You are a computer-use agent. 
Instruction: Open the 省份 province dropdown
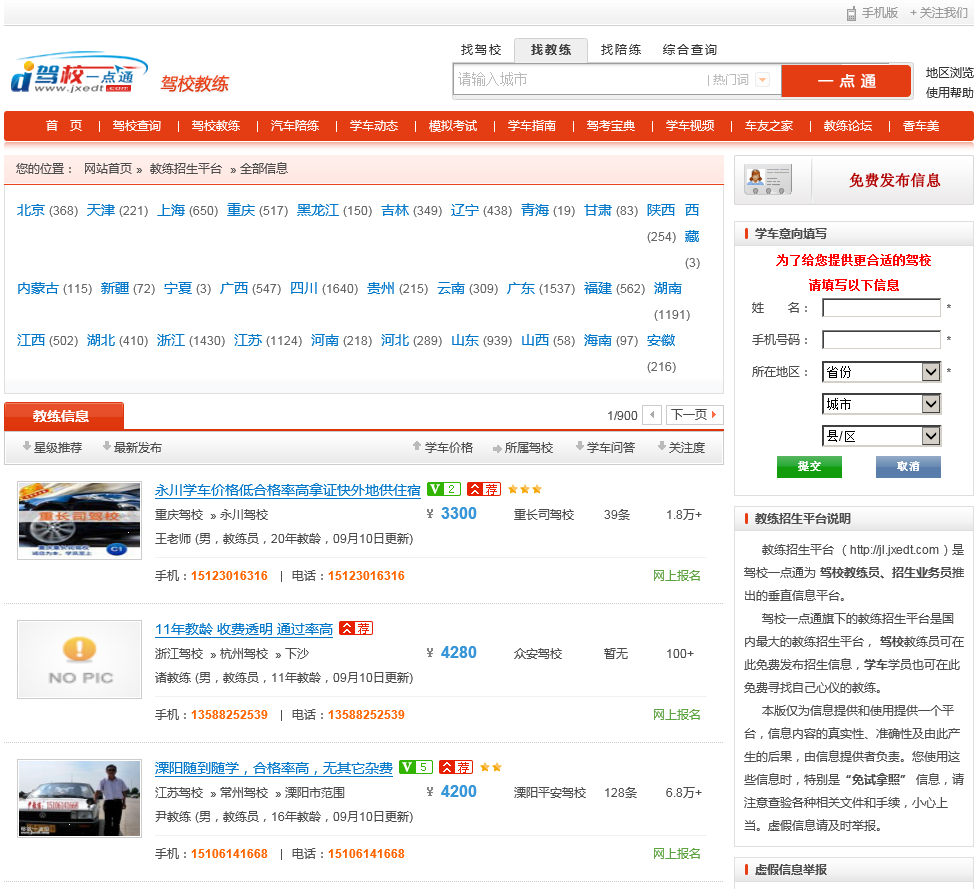point(881,372)
